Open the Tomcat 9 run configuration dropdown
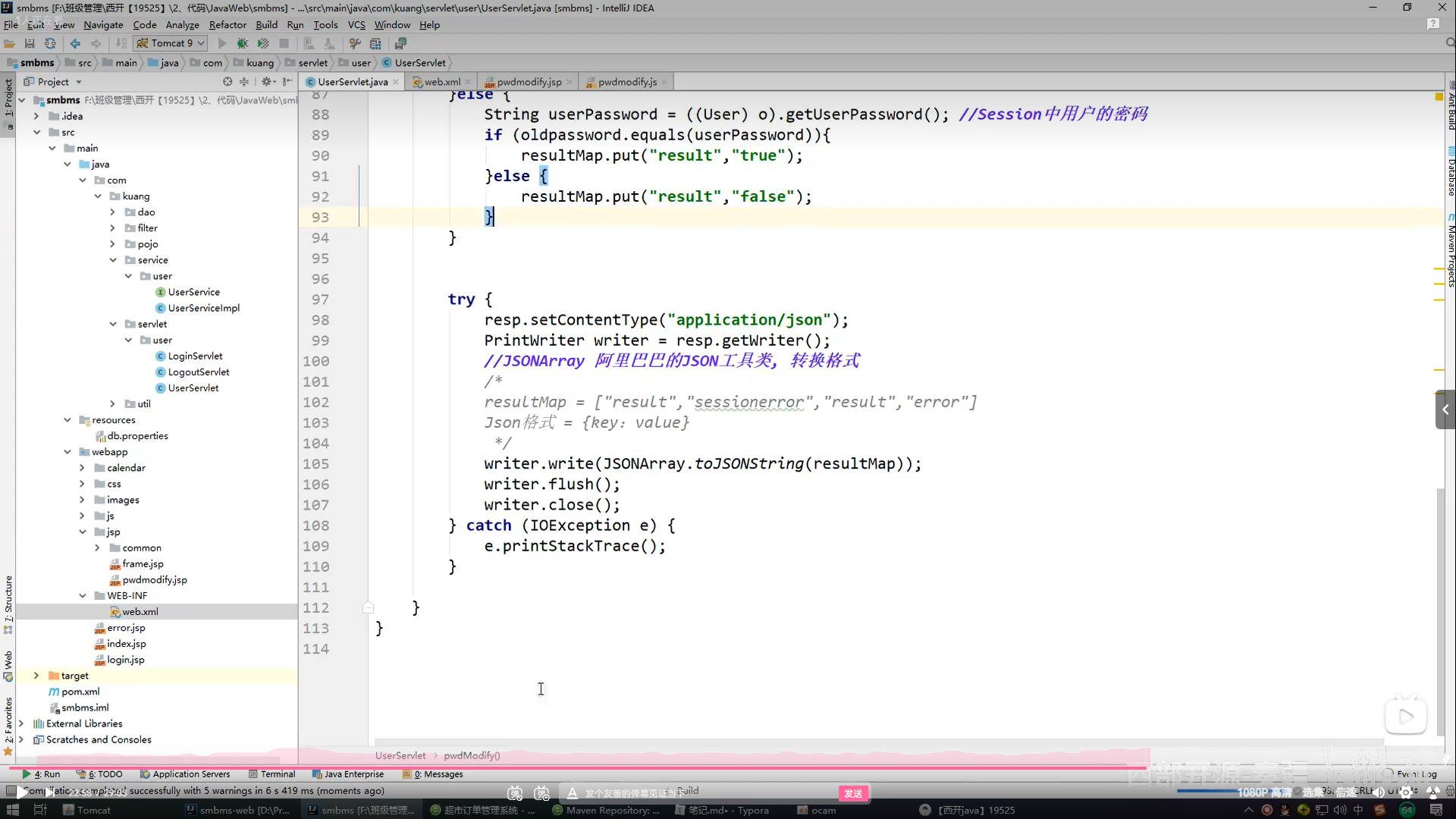The height and width of the screenshot is (819, 1456). (x=171, y=43)
